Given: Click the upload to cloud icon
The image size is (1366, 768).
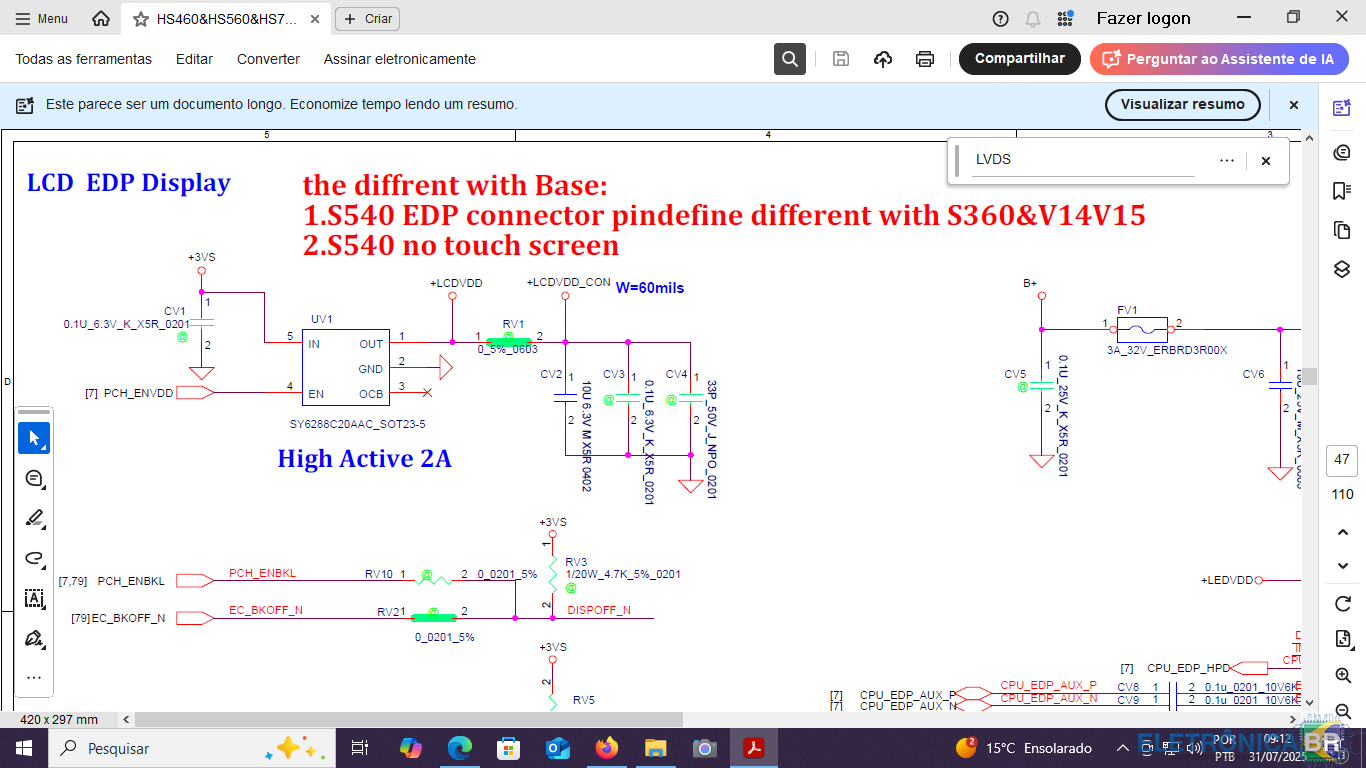Looking at the screenshot, I should tap(883, 59).
